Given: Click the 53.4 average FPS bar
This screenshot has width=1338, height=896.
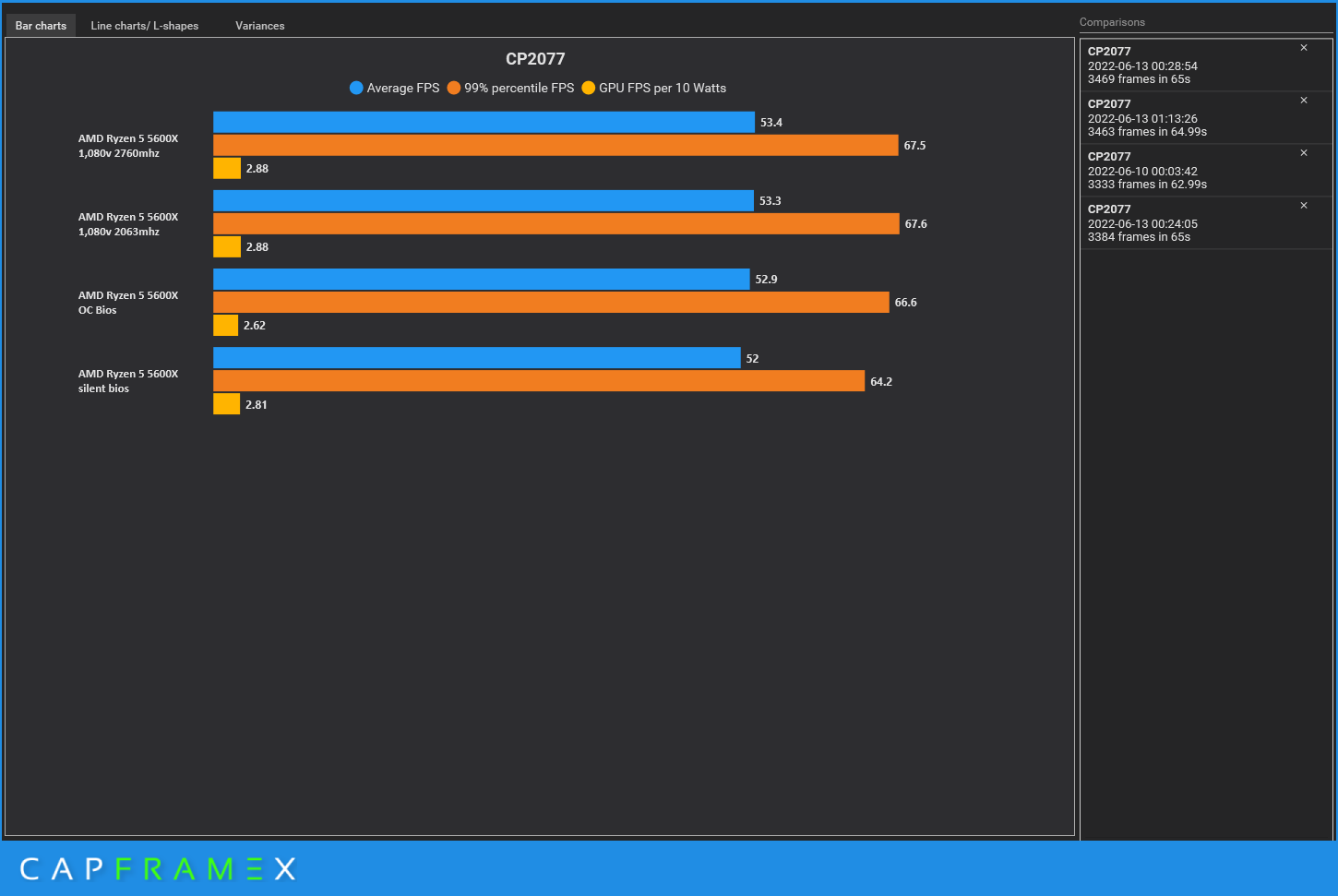Looking at the screenshot, I should pyautogui.click(x=484, y=122).
